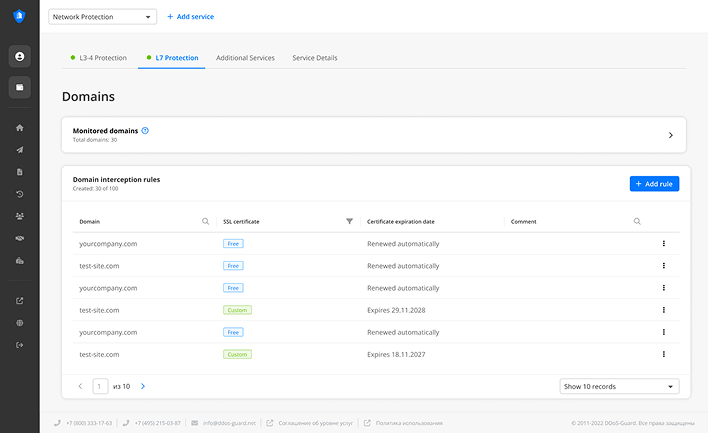Image resolution: width=708 pixels, height=433 pixels.
Task: Click the Add service link
Action: [x=190, y=17]
